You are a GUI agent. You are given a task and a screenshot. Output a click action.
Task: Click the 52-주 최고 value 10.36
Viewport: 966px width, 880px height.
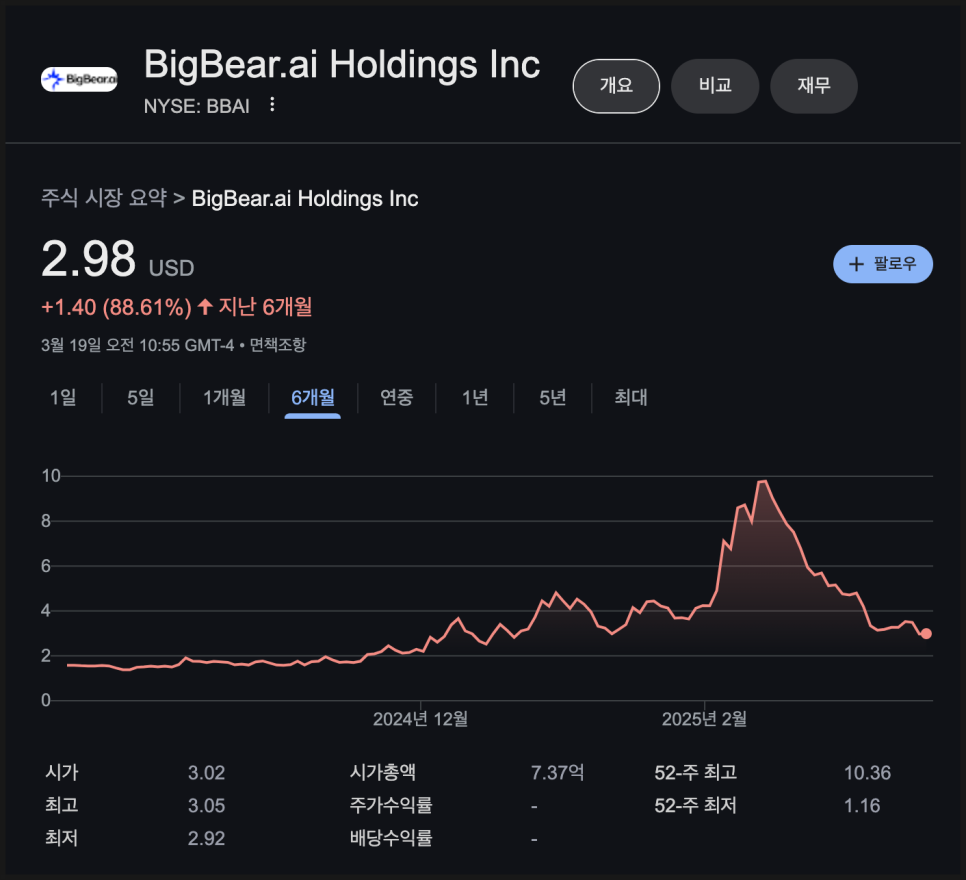point(867,773)
